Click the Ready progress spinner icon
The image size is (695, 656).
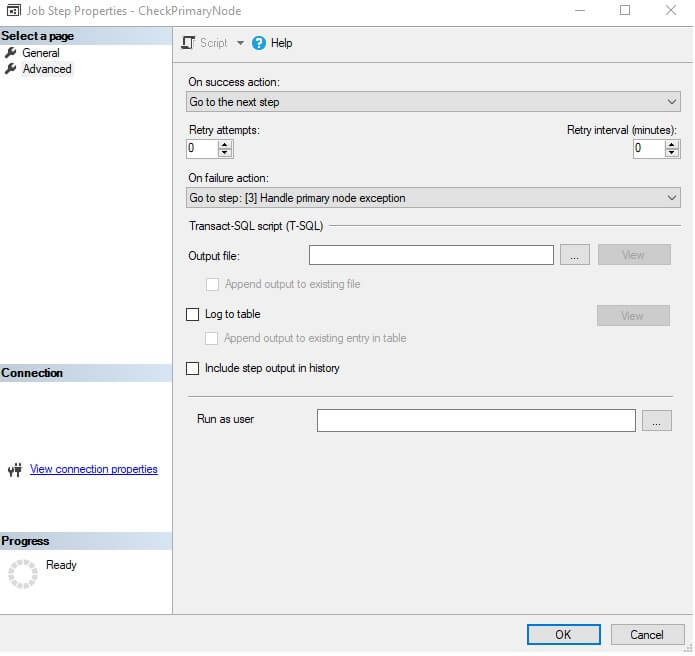tap(22, 573)
